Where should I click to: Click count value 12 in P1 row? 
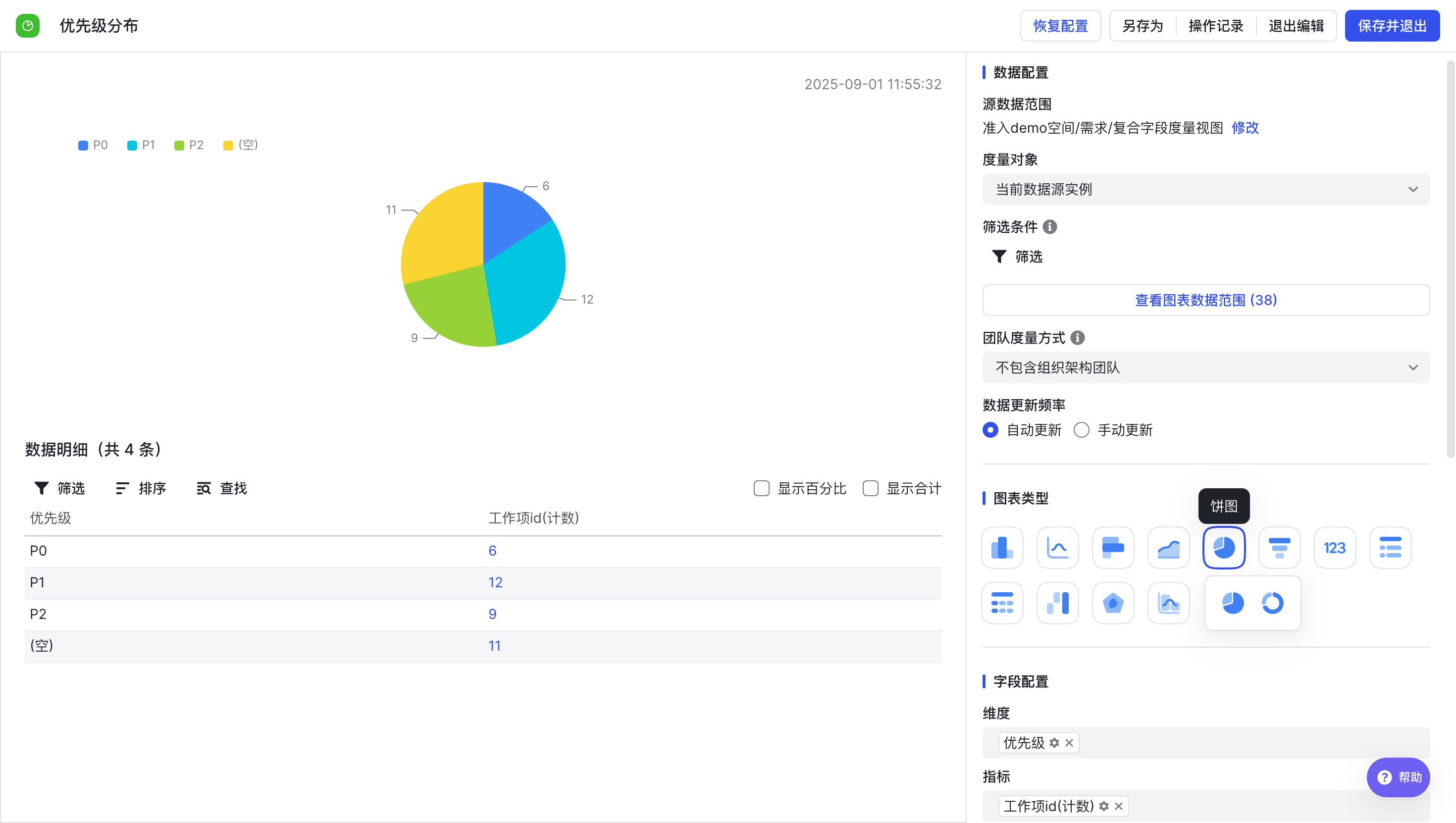pyautogui.click(x=495, y=582)
